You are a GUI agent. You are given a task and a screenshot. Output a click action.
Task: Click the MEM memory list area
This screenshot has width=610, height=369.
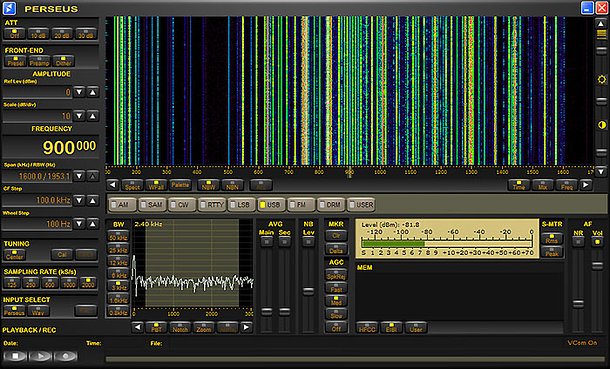point(459,292)
